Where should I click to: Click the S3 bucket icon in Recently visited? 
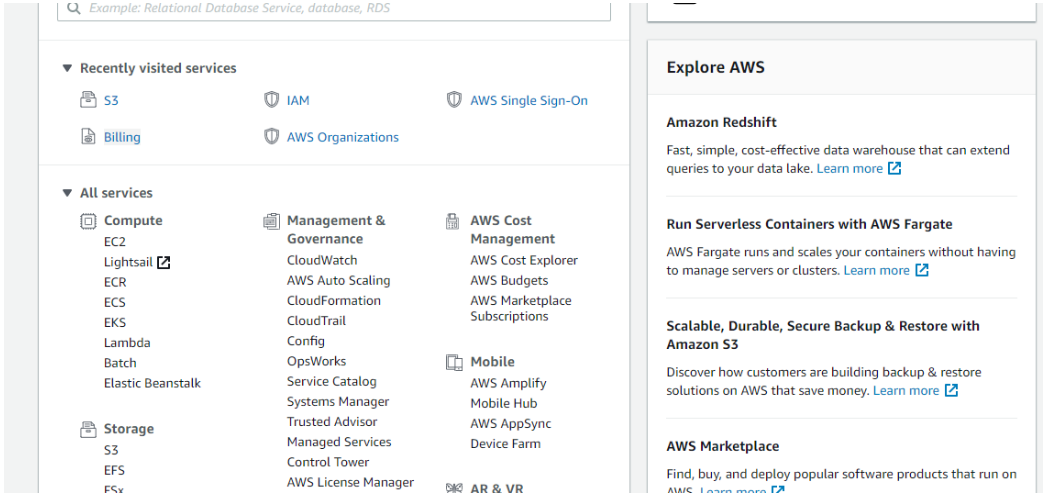click(x=88, y=100)
